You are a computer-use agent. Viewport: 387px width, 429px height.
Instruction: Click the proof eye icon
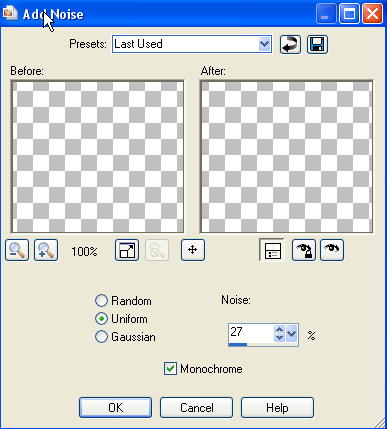(x=332, y=250)
